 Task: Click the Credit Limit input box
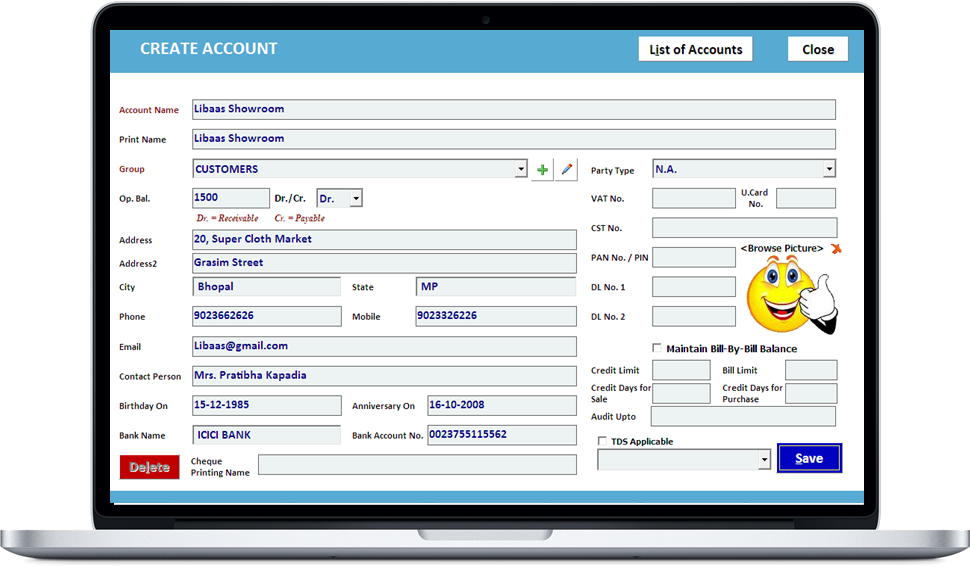681,371
